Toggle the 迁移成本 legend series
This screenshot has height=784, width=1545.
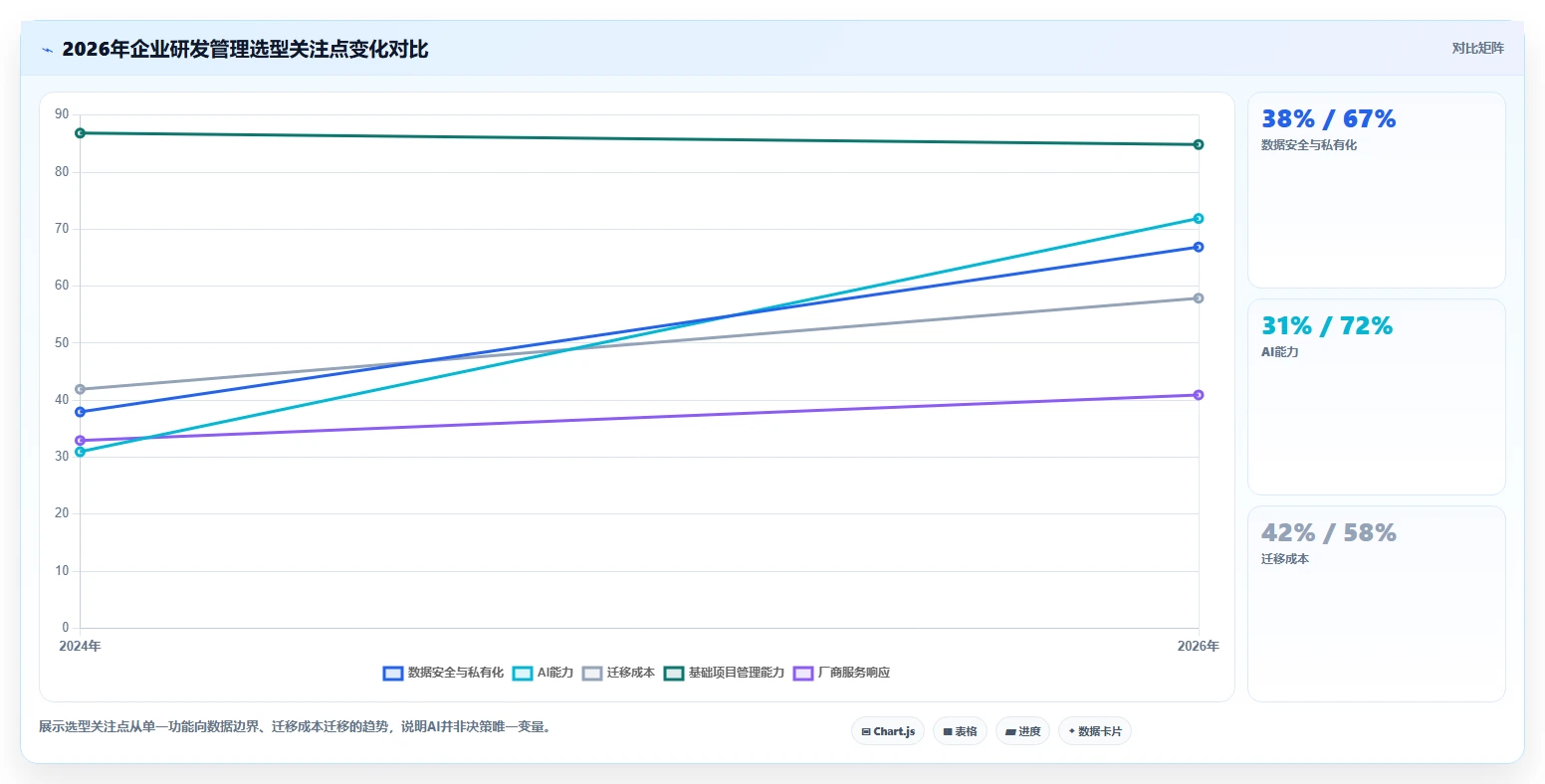tap(618, 674)
